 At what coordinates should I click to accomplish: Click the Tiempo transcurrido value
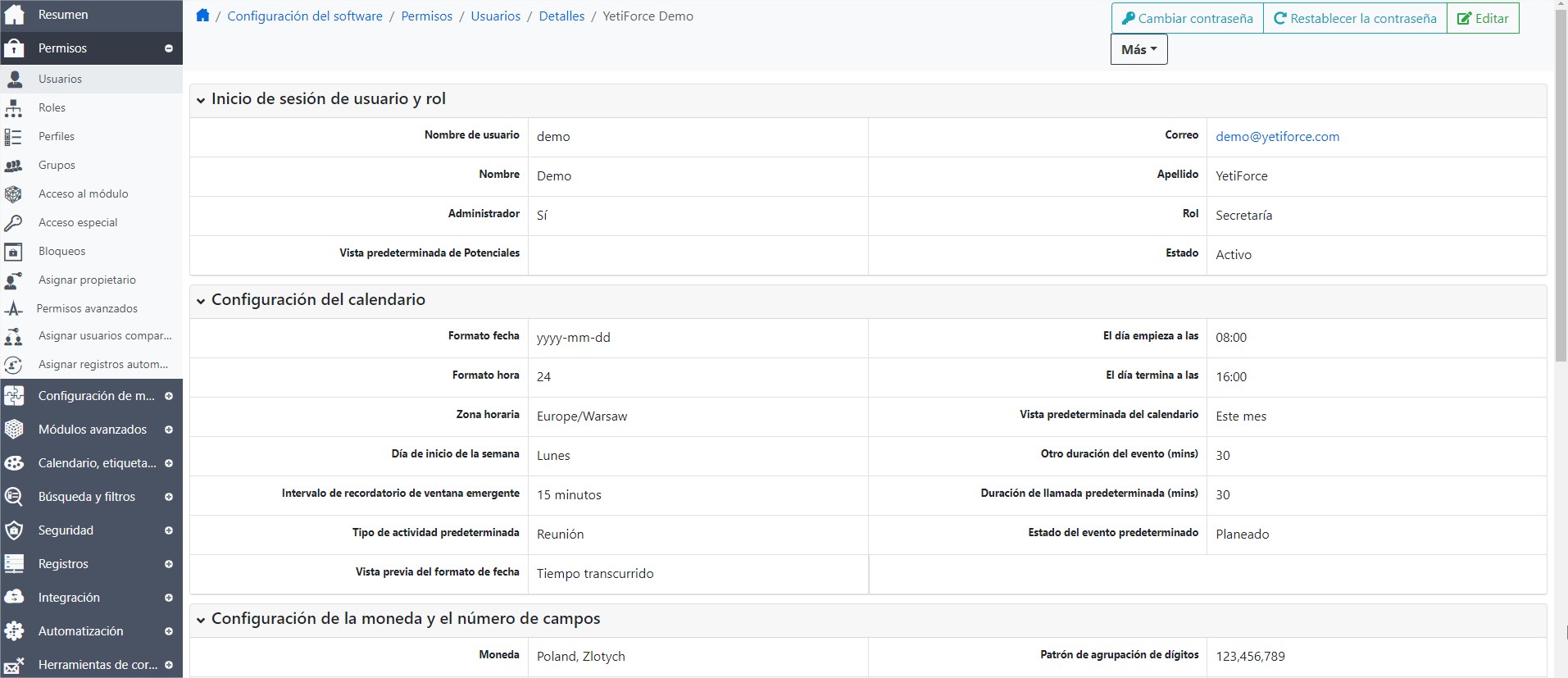[595, 573]
